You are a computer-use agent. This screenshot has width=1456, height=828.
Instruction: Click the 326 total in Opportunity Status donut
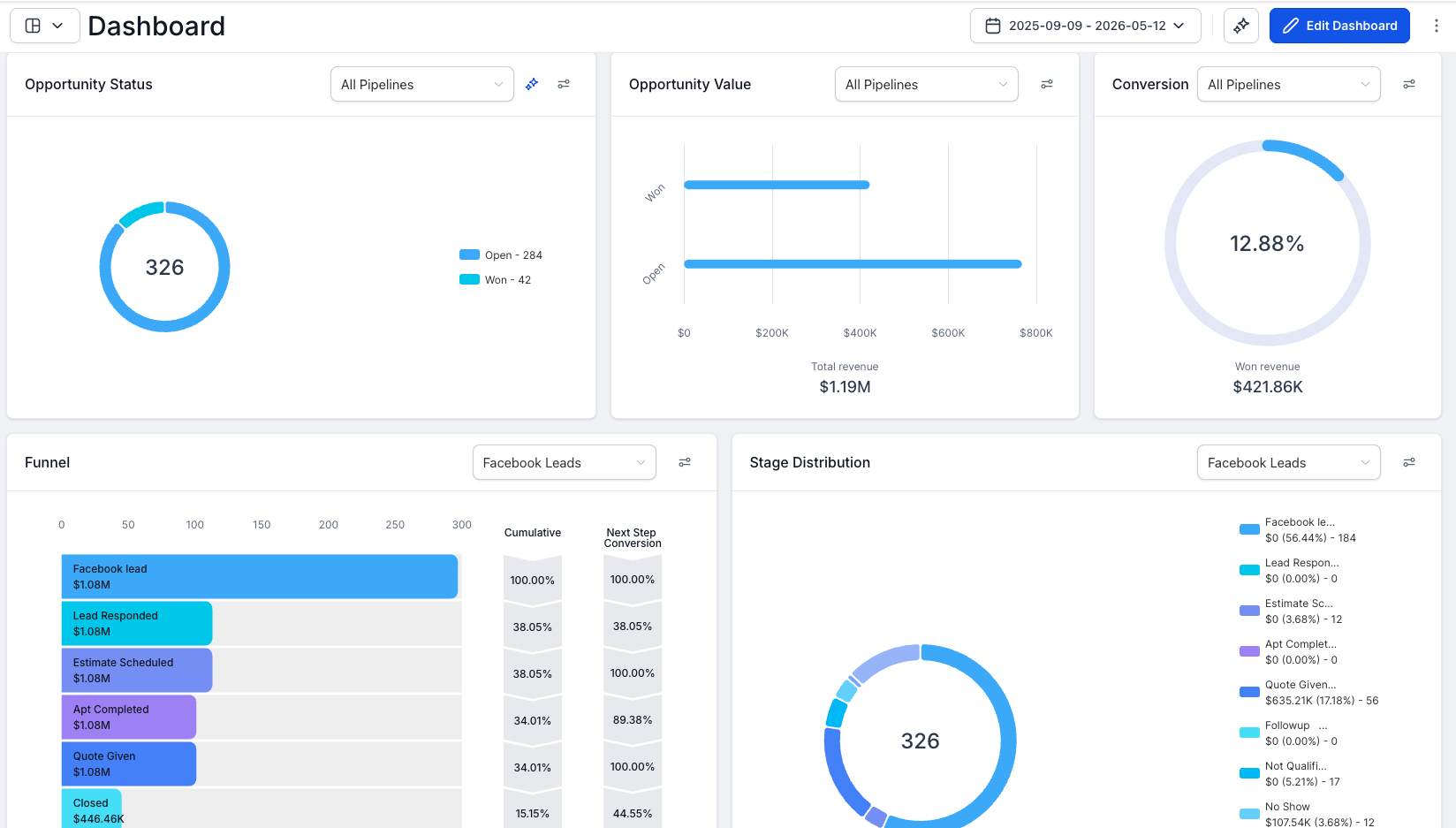pos(164,267)
